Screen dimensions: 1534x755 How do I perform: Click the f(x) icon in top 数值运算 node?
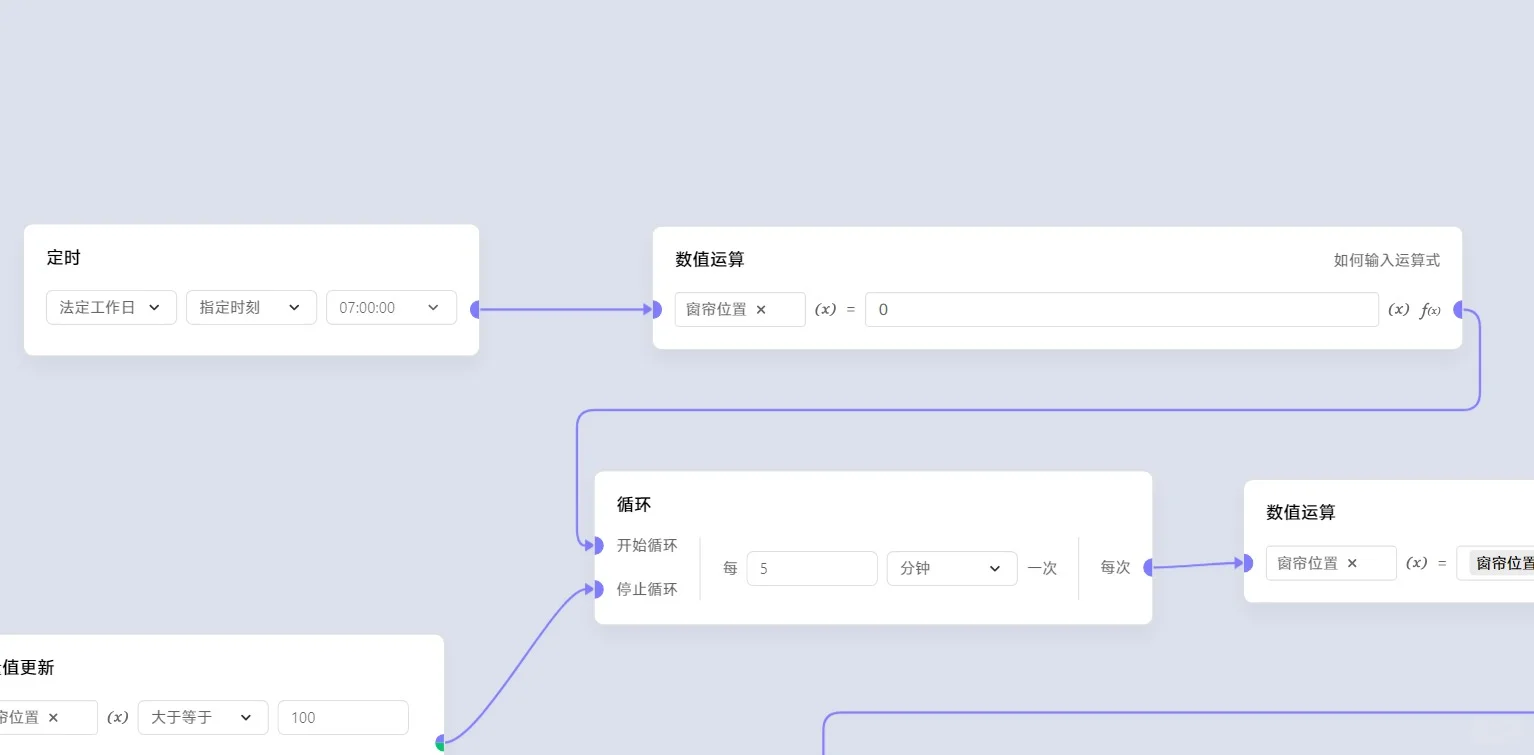point(1430,310)
